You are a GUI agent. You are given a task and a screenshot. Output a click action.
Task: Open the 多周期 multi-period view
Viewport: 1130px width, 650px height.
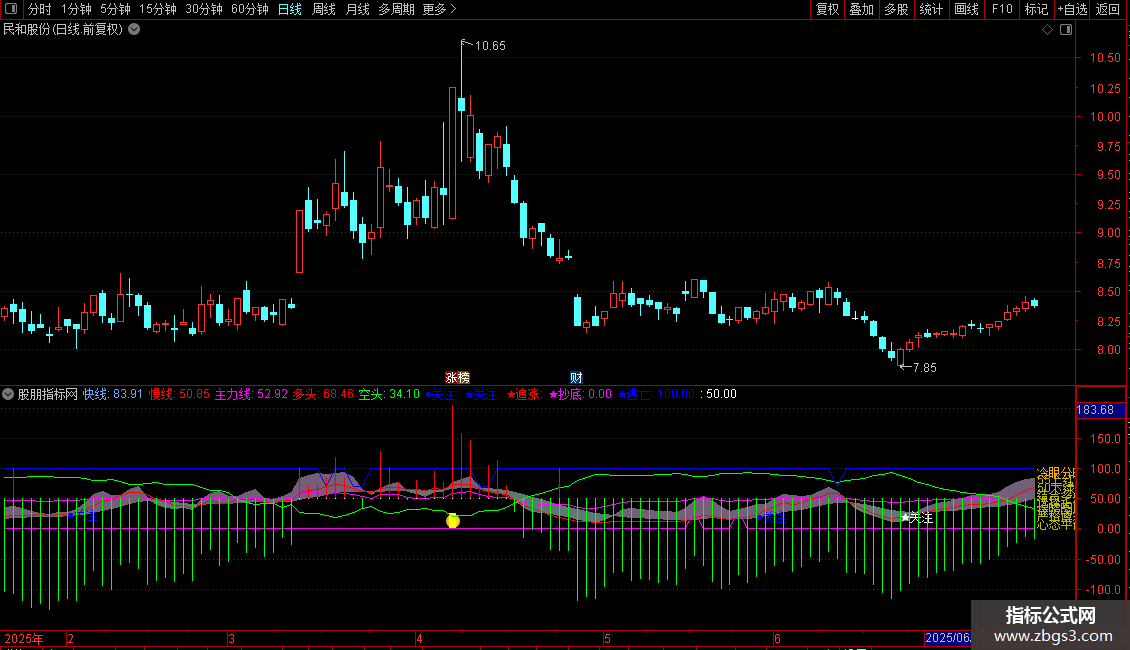396,9
